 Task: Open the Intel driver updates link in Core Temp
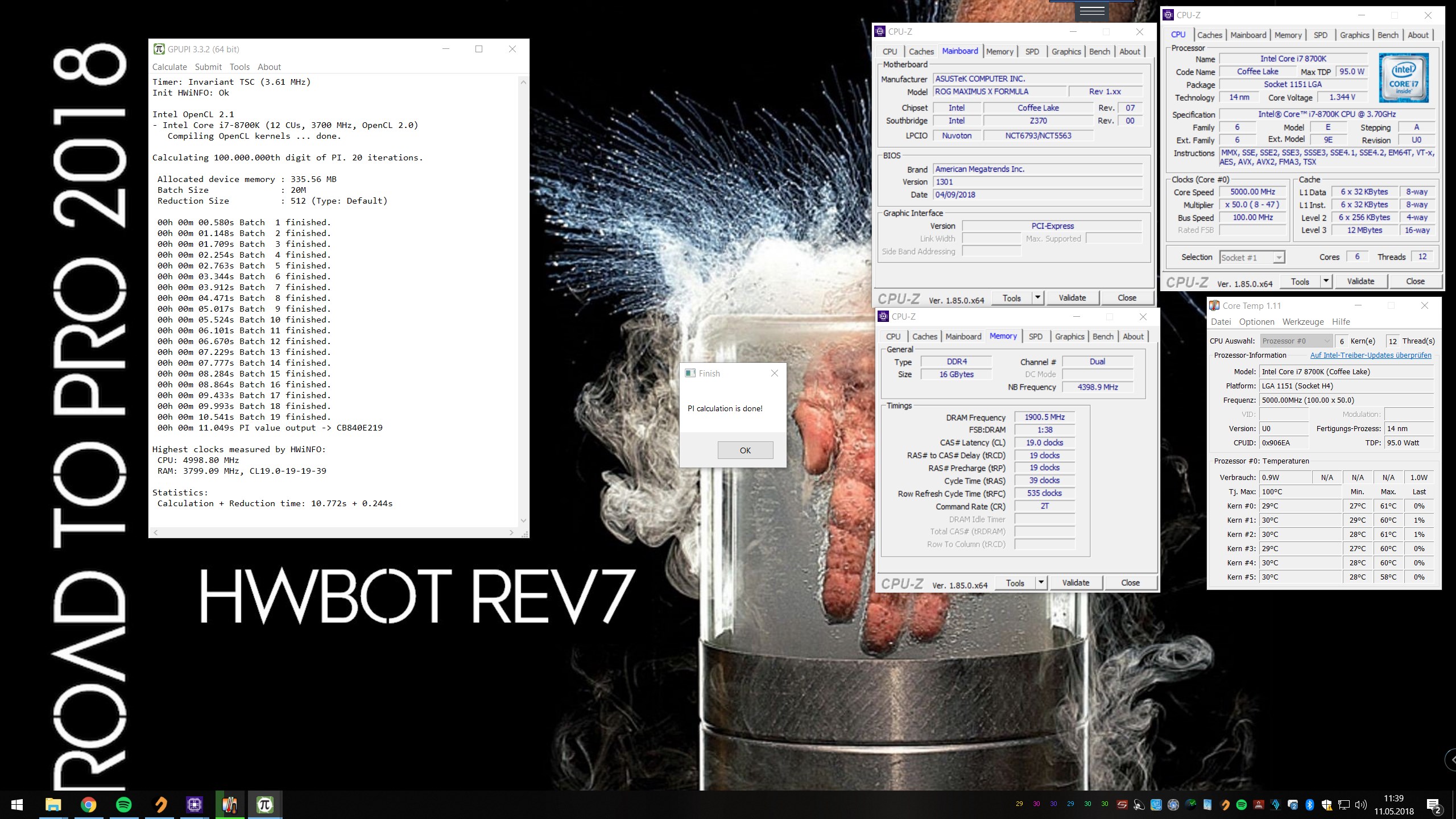point(1371,355)
